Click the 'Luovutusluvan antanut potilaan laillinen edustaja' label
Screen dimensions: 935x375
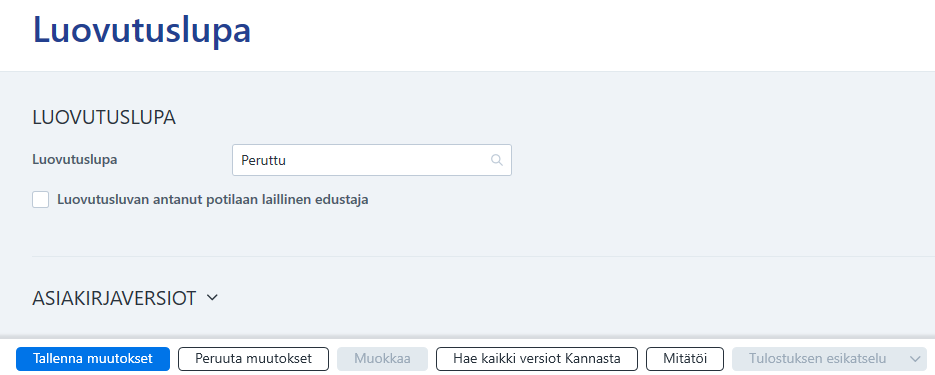pos(213,200)
